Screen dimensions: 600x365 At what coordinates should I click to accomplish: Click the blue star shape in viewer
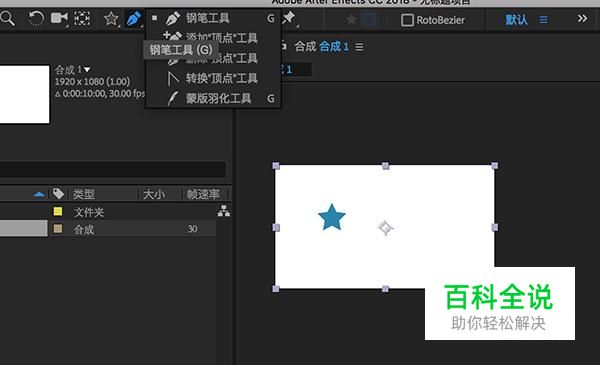[332, 217]
